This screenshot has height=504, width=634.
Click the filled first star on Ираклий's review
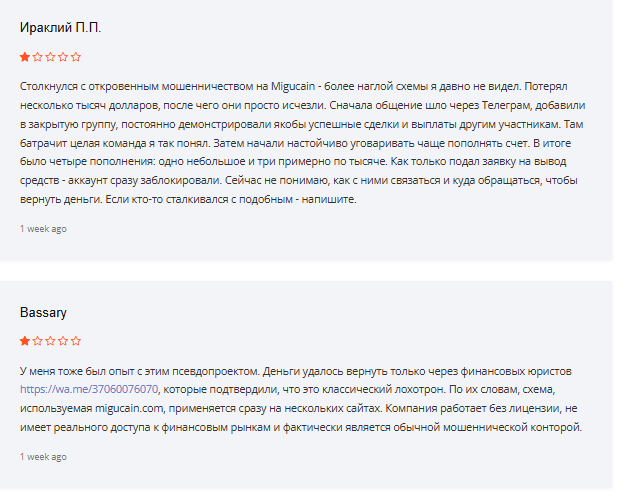point(25,57)
